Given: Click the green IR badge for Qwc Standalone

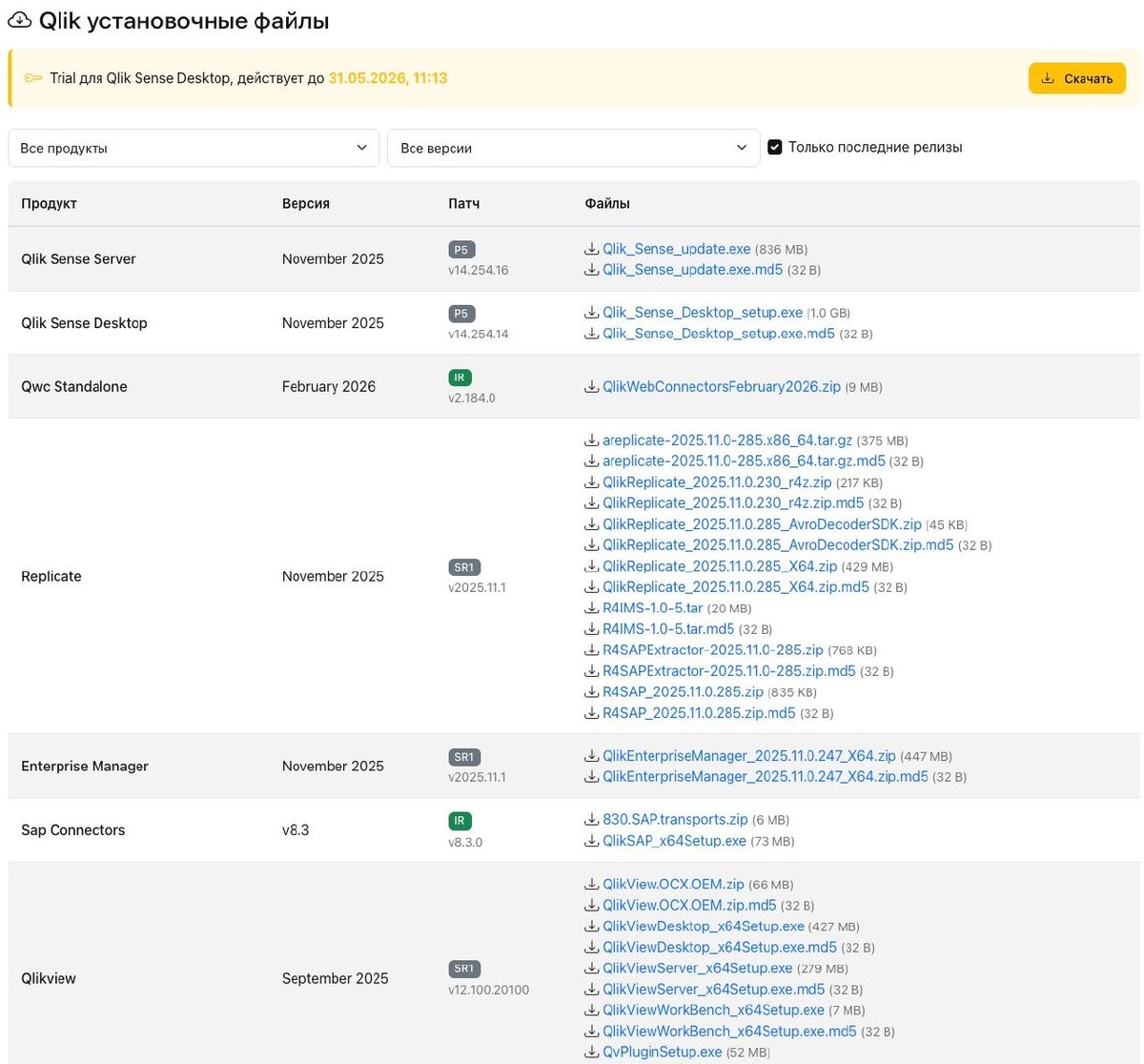Looking at the screenshot, I should [x=460, y=378].
